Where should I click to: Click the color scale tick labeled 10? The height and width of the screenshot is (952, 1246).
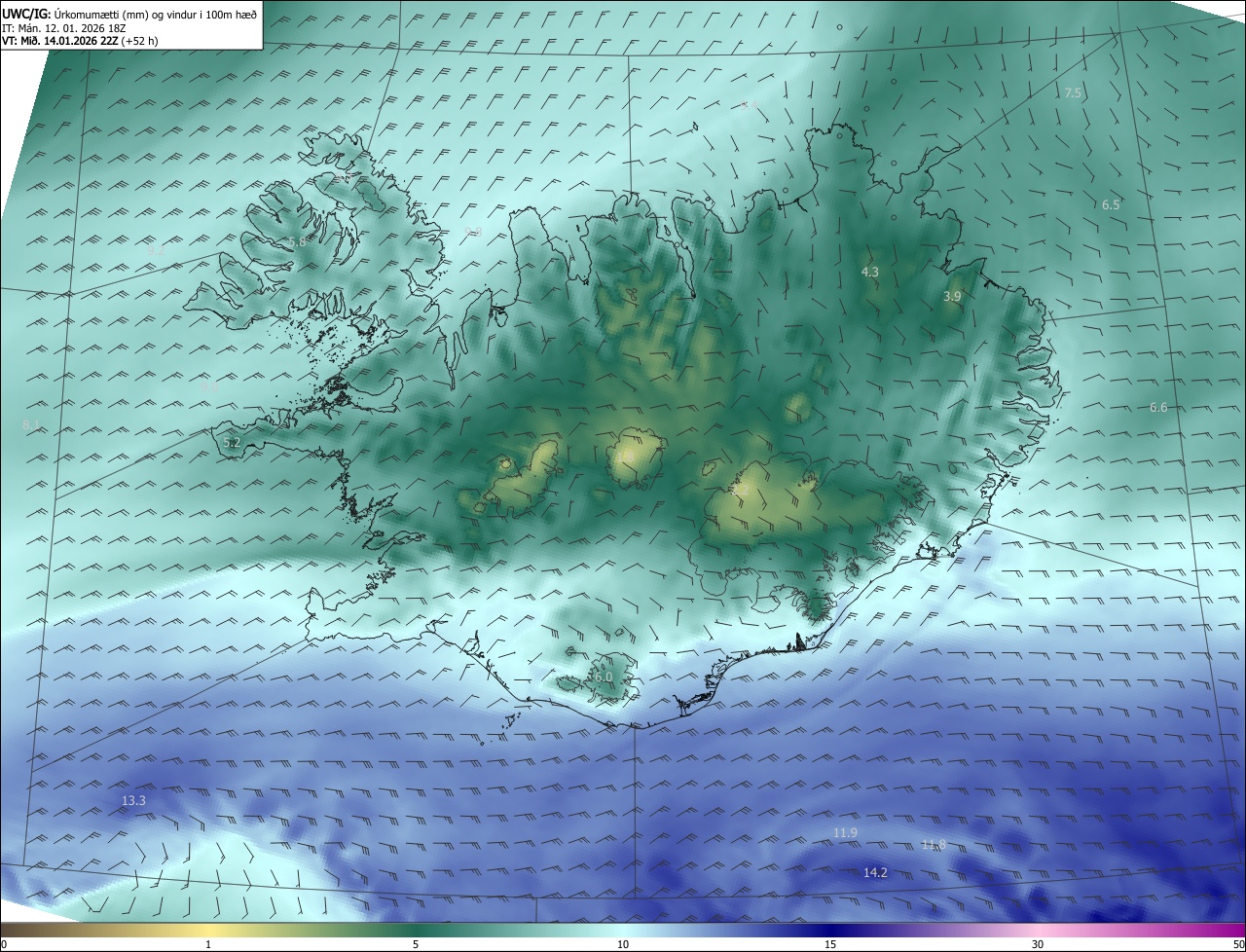[x=623, y=944]
